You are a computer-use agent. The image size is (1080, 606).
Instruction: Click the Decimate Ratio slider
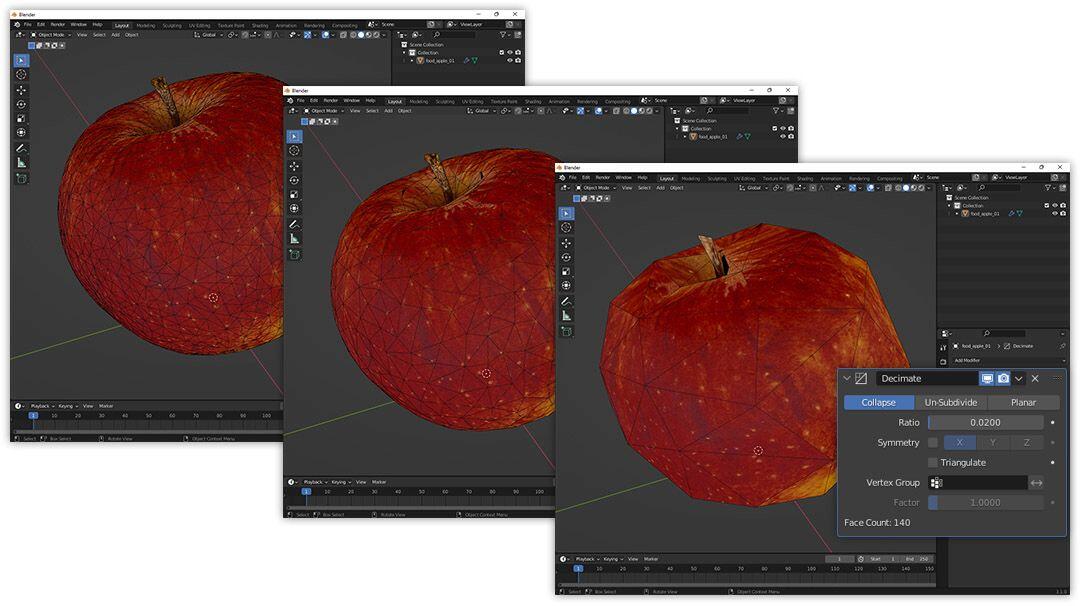[985, 423]
